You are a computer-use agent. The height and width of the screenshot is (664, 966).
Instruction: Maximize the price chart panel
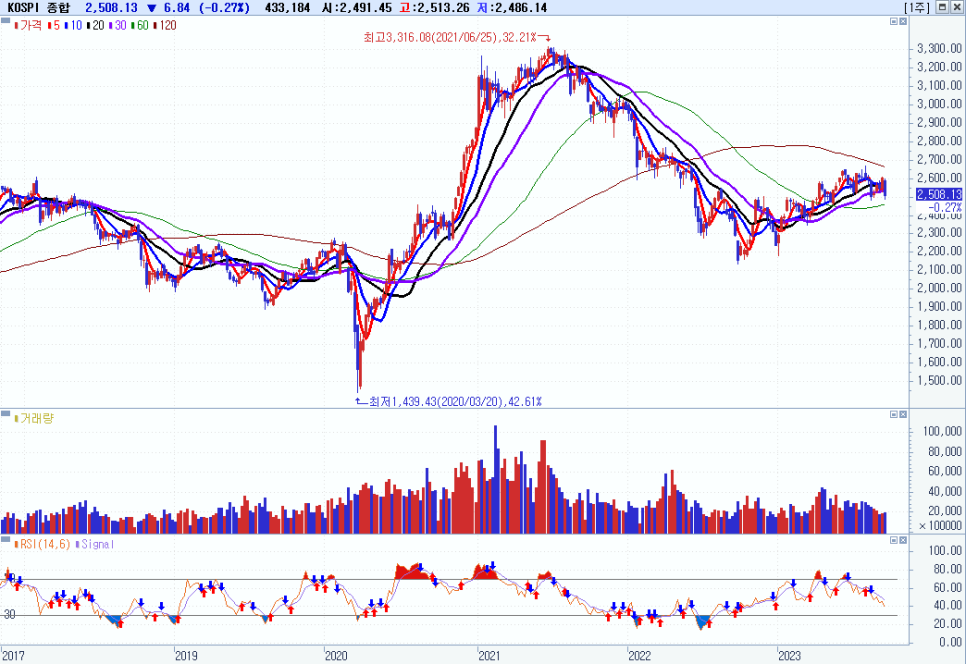point(894,22)
